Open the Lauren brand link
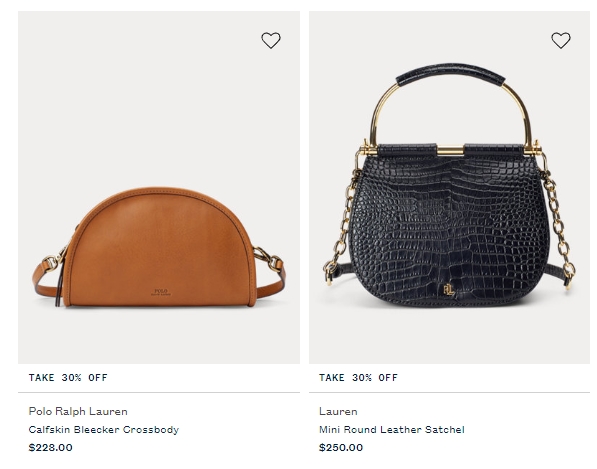Viewport: 597px width, 469px height. [x=338, y=412]
